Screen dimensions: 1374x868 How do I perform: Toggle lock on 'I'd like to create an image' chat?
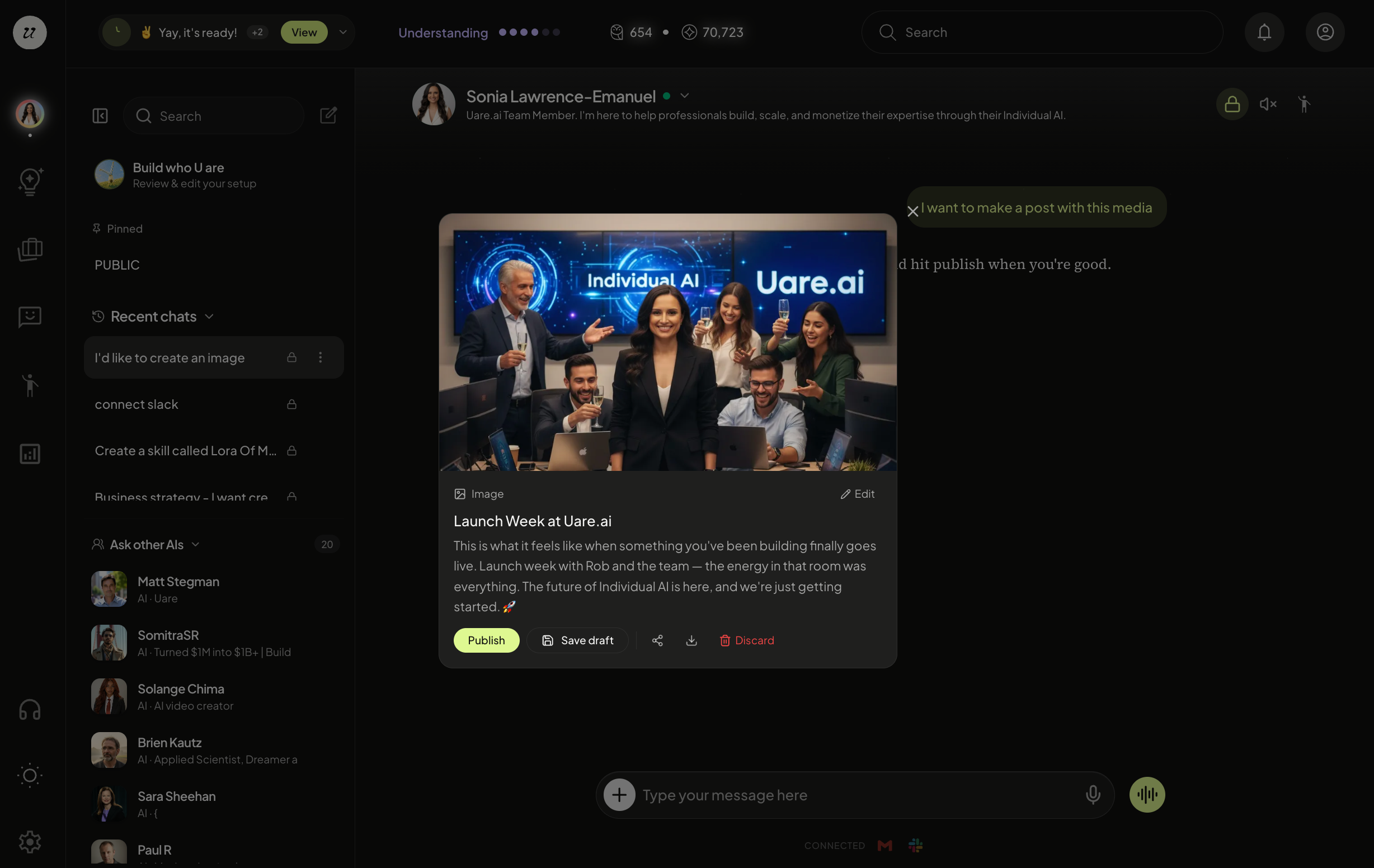pyautogui.click(x=291, y=357)
